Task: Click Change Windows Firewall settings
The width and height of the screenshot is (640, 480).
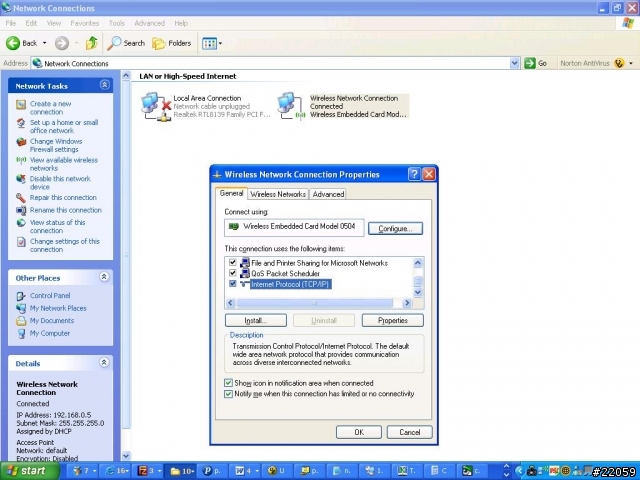Action: pyautogui.click(x=56, y=145)
